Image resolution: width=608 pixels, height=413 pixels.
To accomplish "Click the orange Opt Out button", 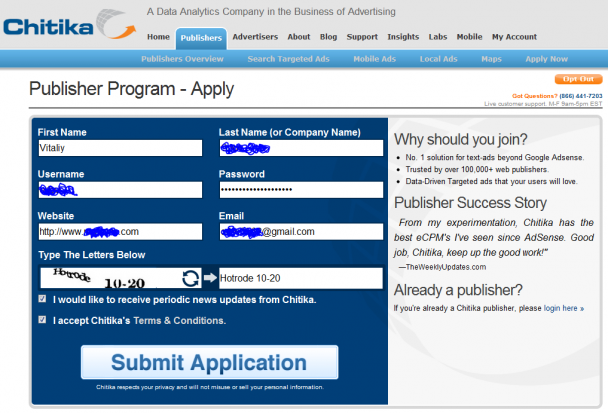I will pos(578,79).
